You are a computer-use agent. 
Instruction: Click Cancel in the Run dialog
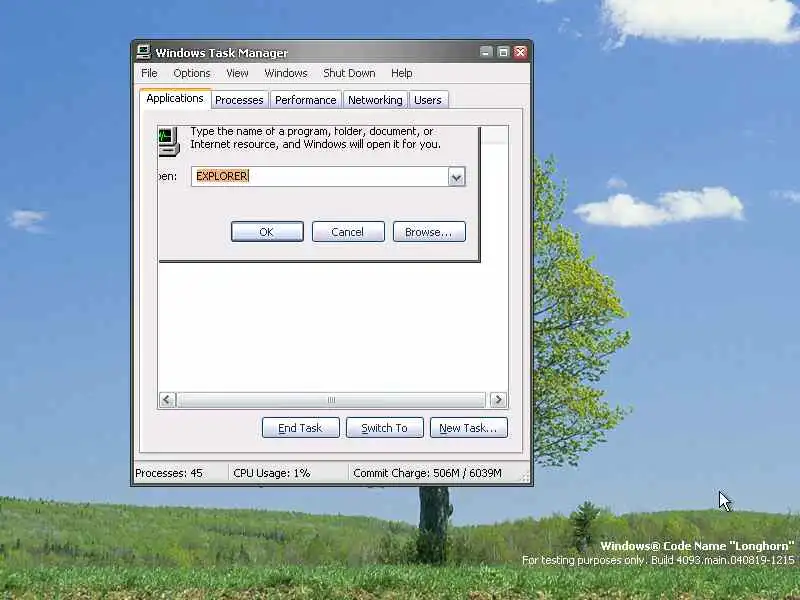348,232
